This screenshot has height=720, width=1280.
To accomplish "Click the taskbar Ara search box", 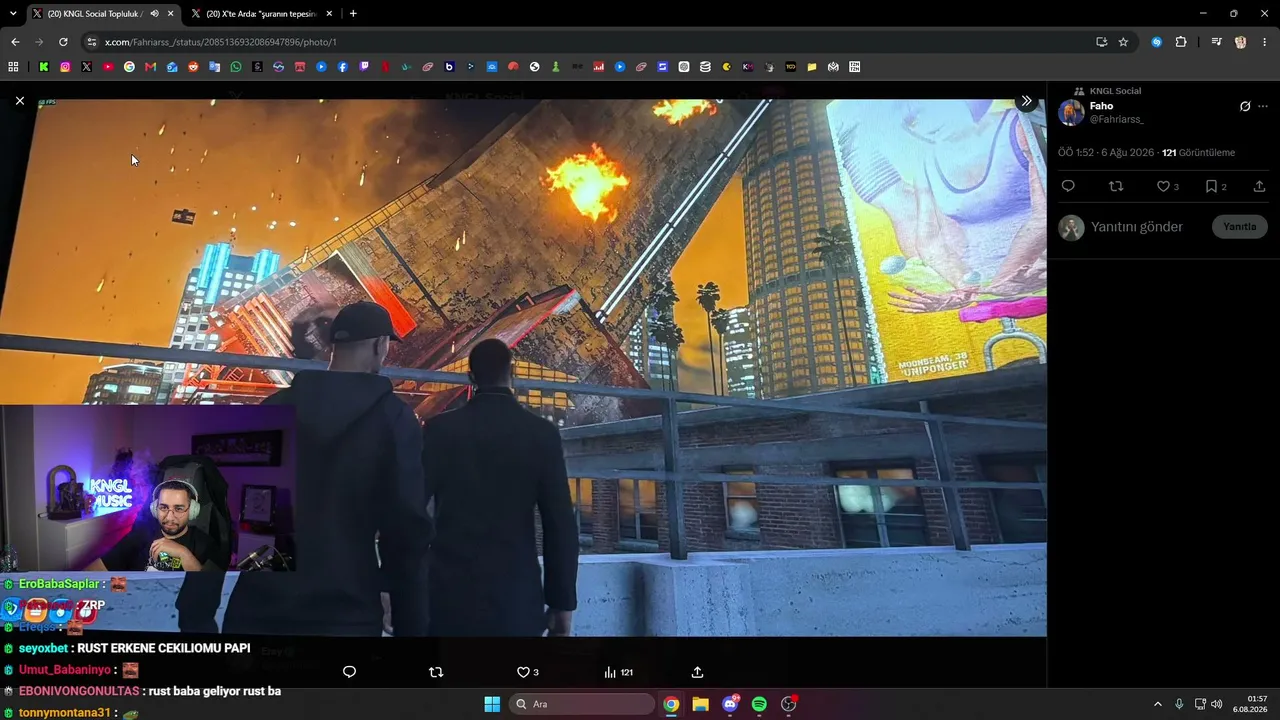I will [582, 704].
